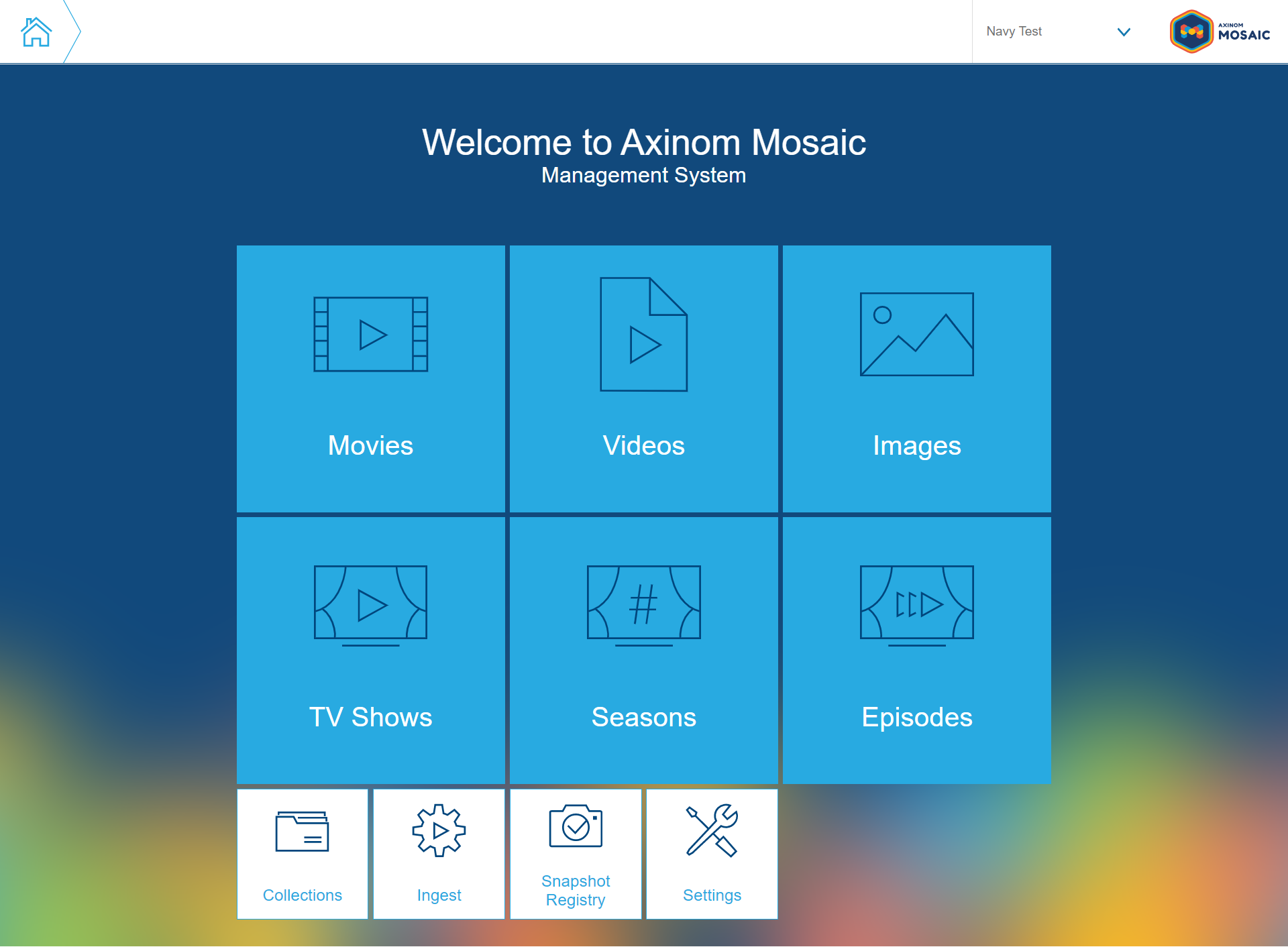The height and width of the screenshot is (947, 1288).
Task: Click the Welcome to Axinom Mosaic heading
Action: [x=643, y=142]
